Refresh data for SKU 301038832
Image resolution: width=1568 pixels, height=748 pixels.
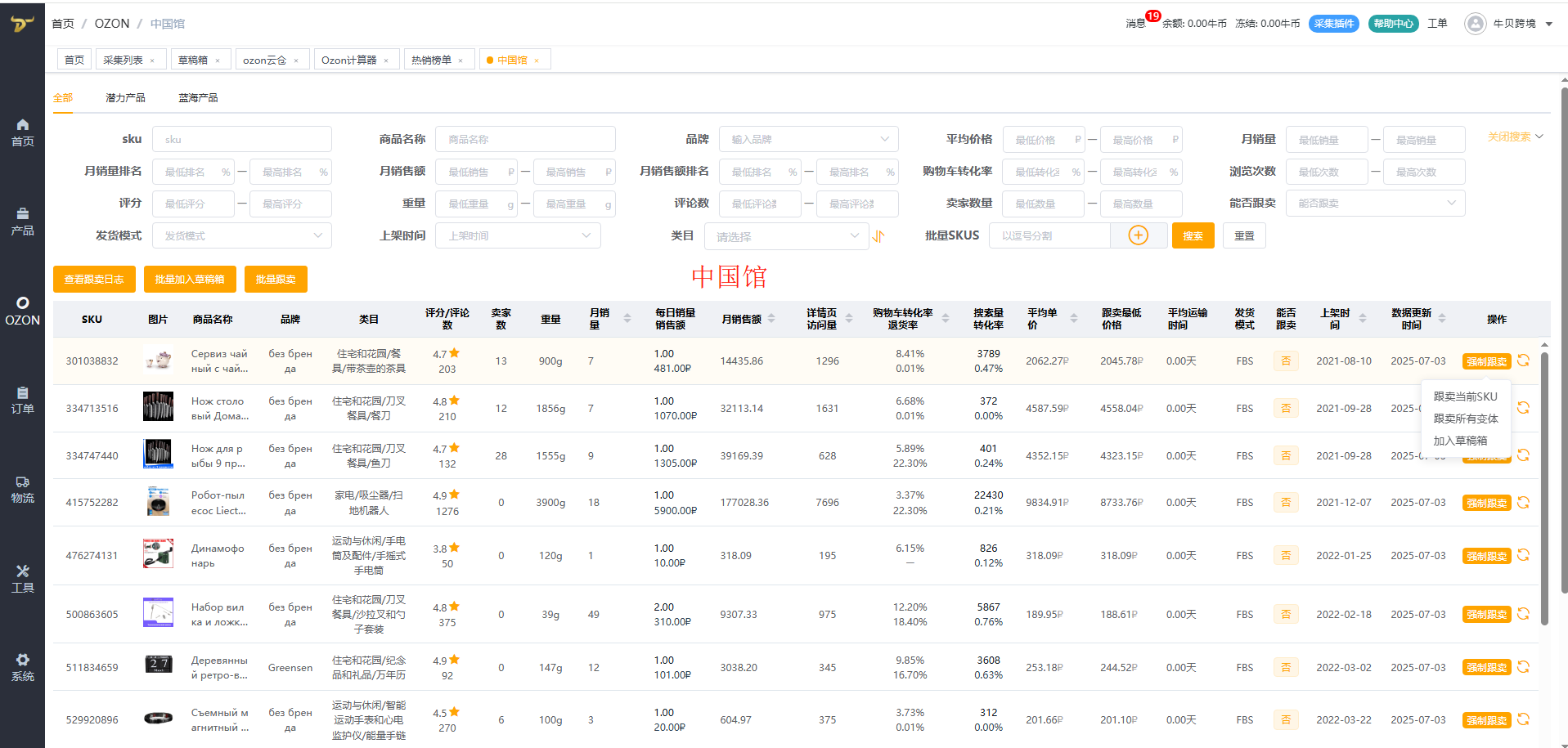(x=1523, y=361)
